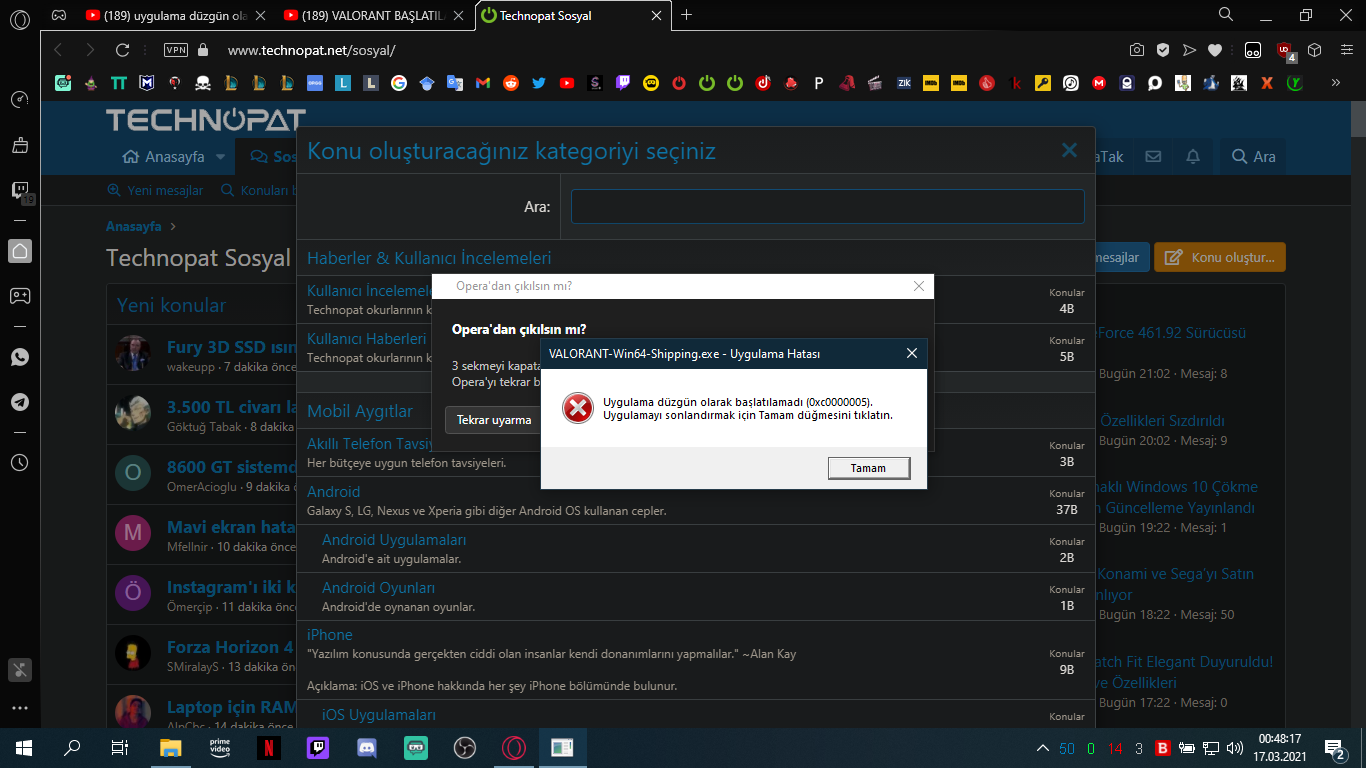Open the Android Oyunları subcategory
The image size is (1366, 768).
click(378, 588)
